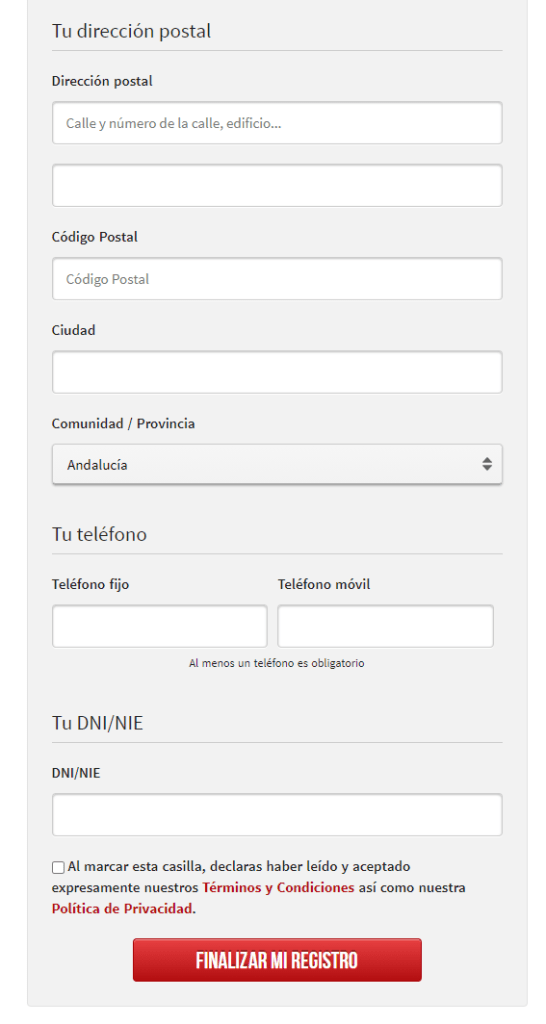546x1024 pixels.
Task: Click the empty second address line field
Action: pos(277,185)
